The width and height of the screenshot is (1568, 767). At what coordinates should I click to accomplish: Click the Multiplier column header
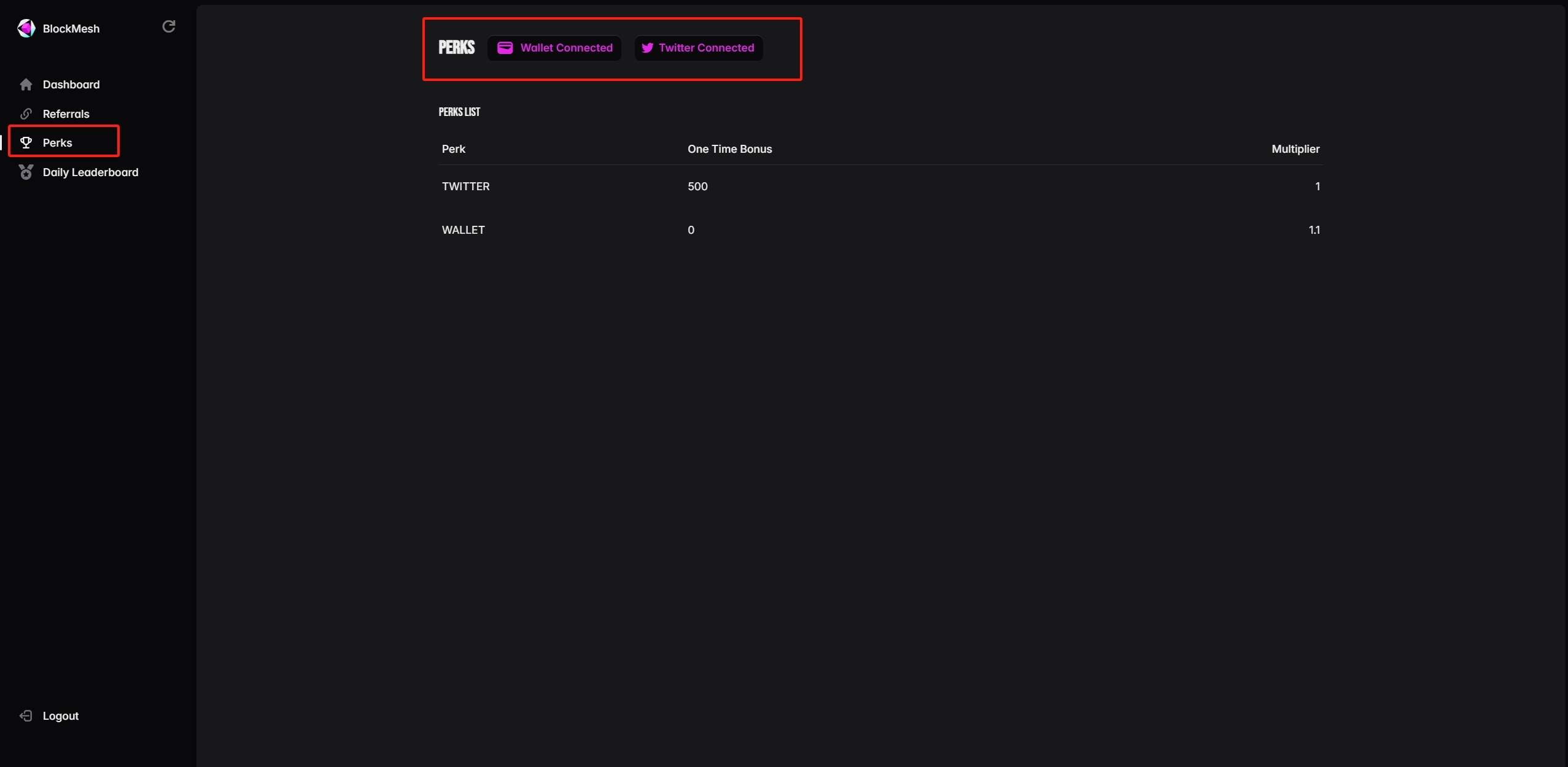[x=1295, y=149]
